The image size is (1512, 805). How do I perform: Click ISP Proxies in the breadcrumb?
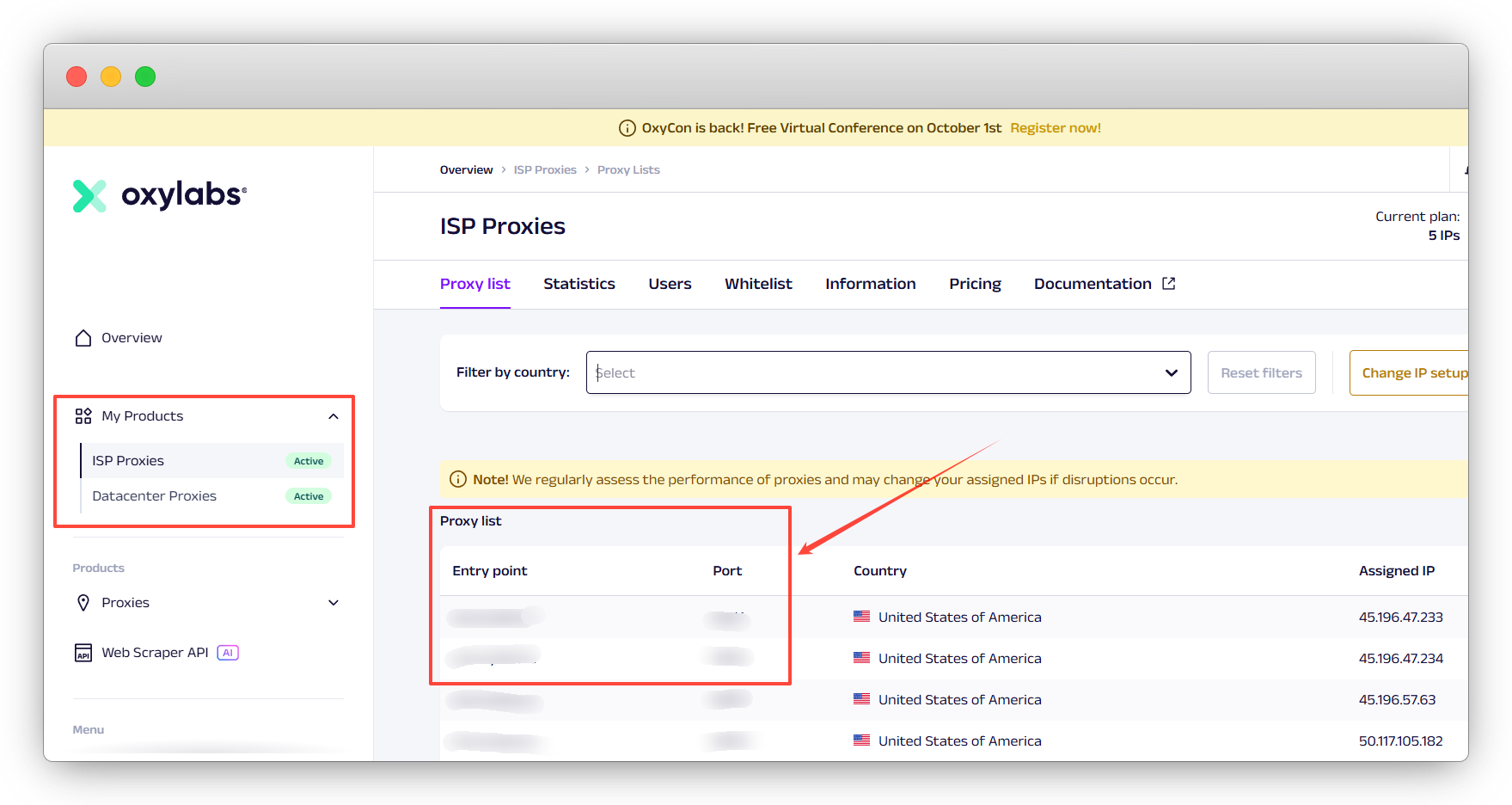pyautogui.click(x=545, y=169)
